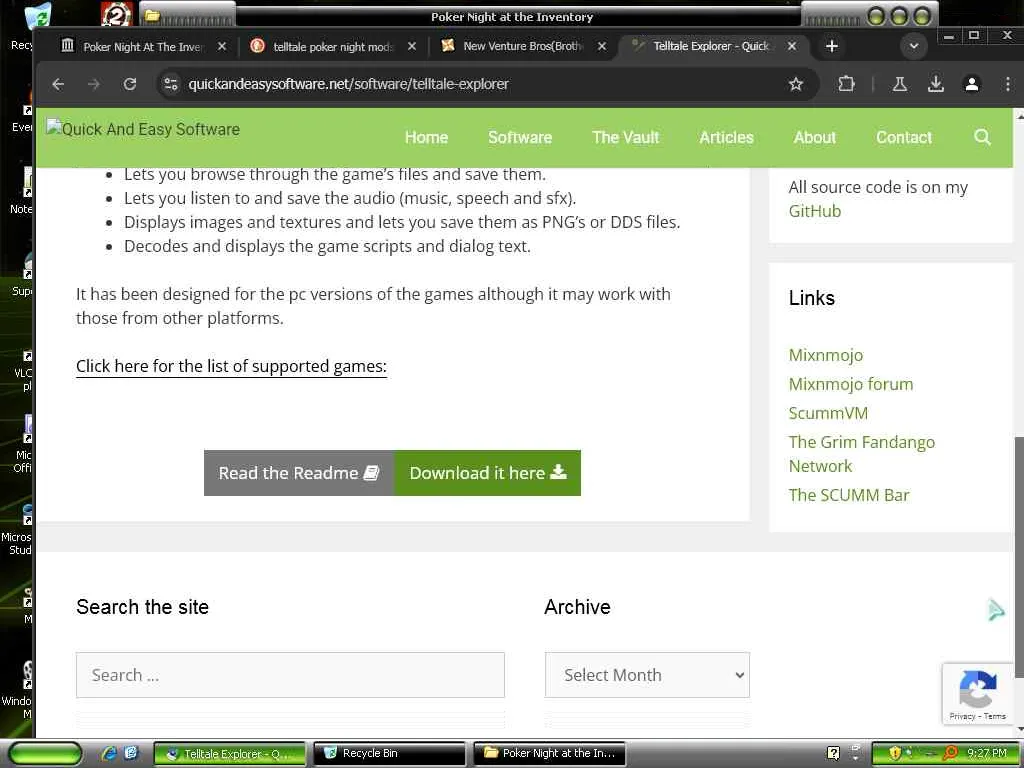Open a new browser tab
The width and height of the screenshot is (1024, 768).
coord(831,46)
